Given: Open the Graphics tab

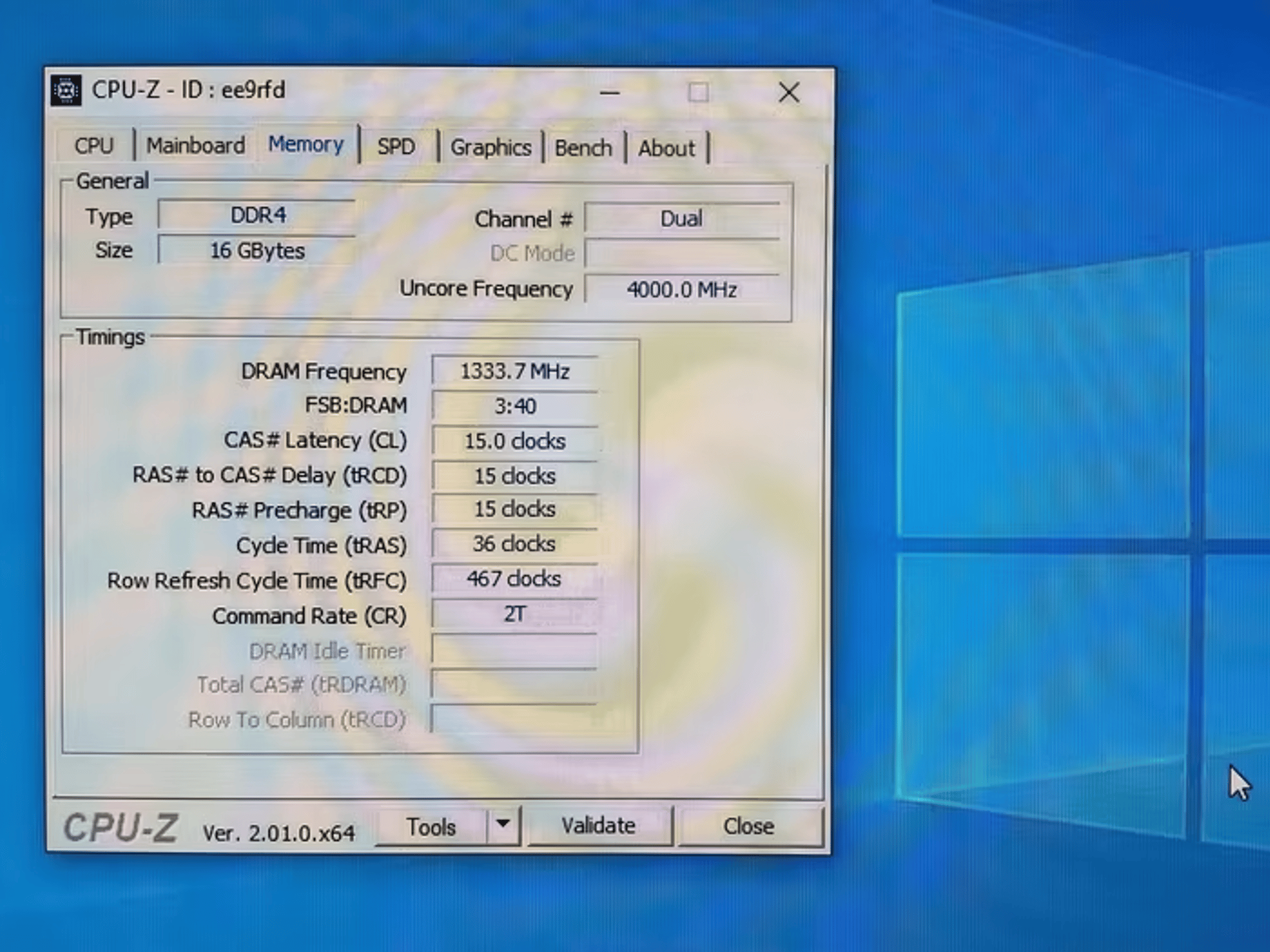Looking at the screenshot, I should [x=491, y=148].
